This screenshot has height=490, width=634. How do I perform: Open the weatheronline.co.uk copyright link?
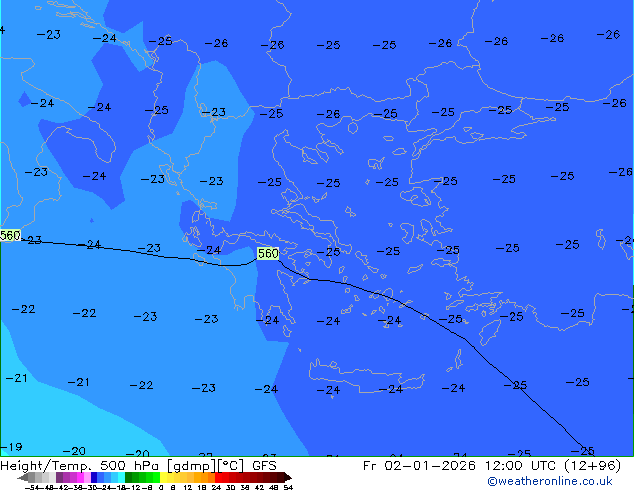550,481
